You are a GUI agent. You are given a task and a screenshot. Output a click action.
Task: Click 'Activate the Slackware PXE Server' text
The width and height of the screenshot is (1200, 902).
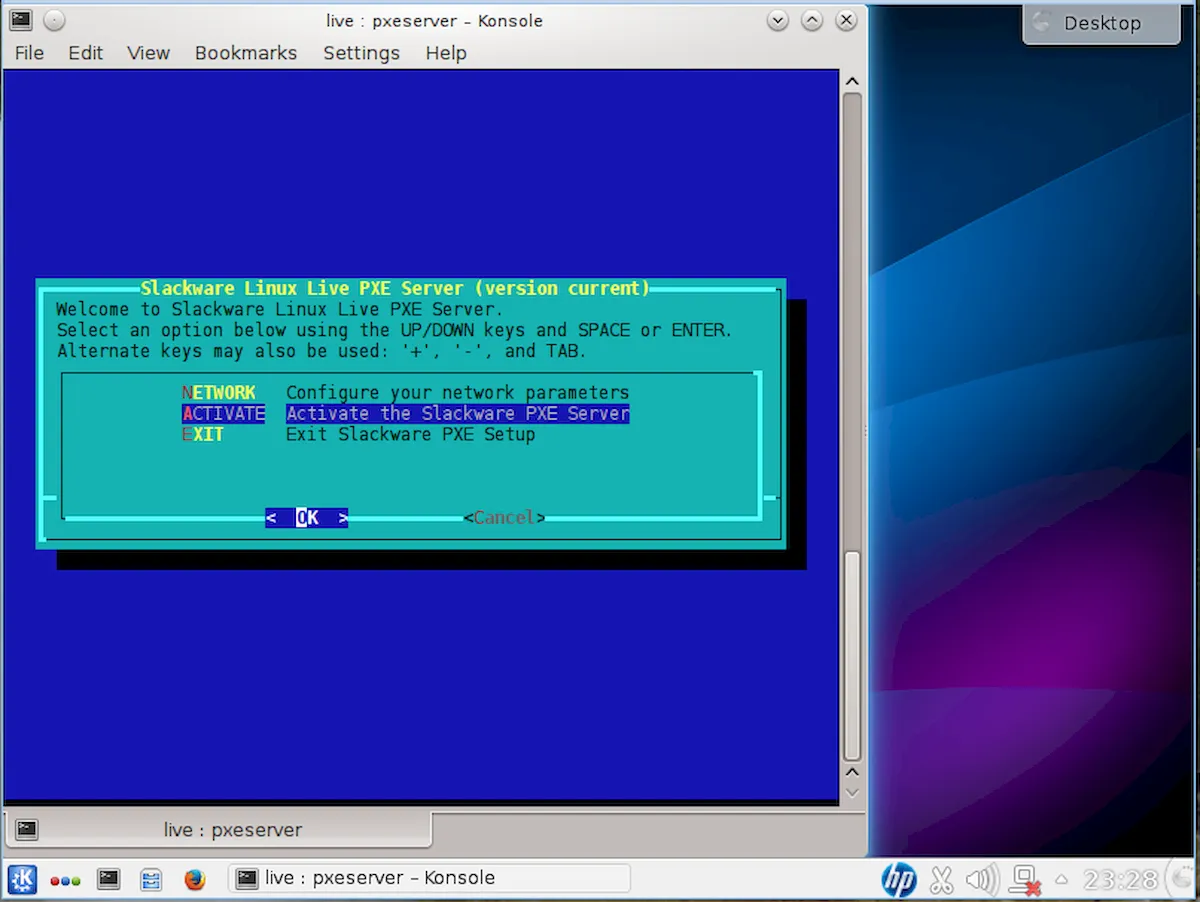tap(458, 414)
